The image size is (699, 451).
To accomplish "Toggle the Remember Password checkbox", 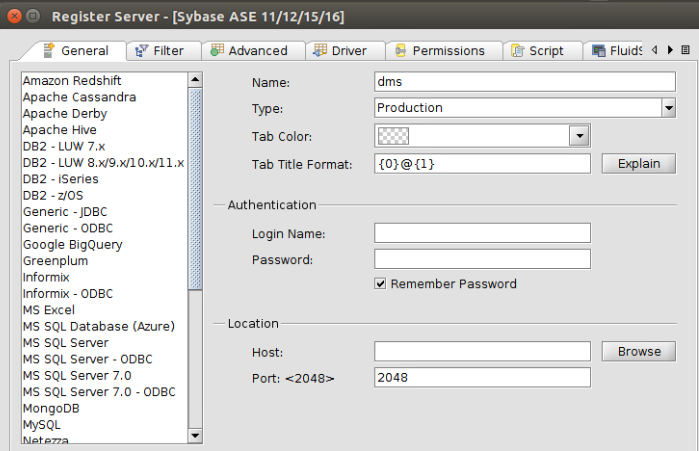I will 380,284.
